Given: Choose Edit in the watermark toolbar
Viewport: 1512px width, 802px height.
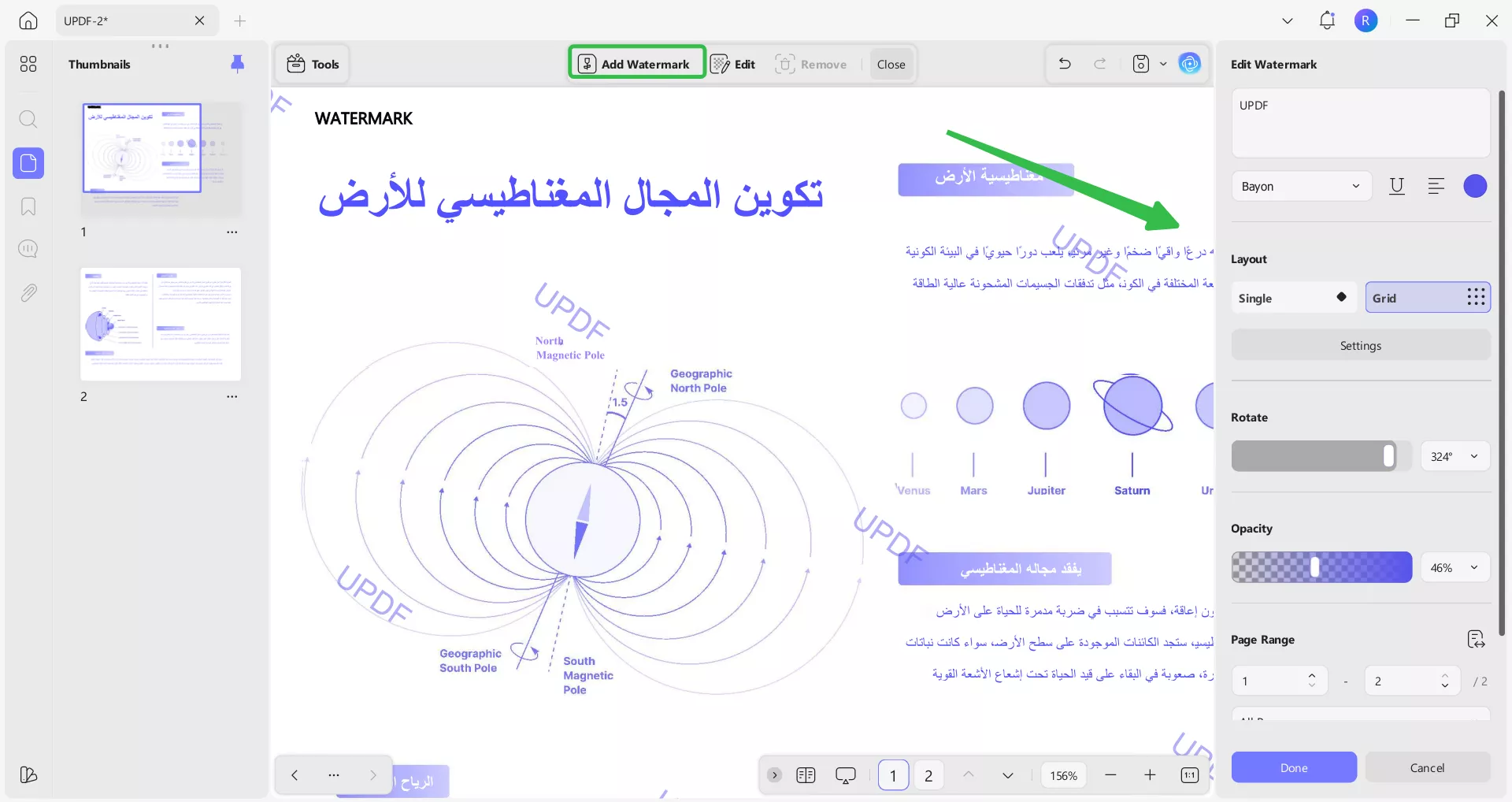Looking at the screenshot, I should (x=733, y=64).
